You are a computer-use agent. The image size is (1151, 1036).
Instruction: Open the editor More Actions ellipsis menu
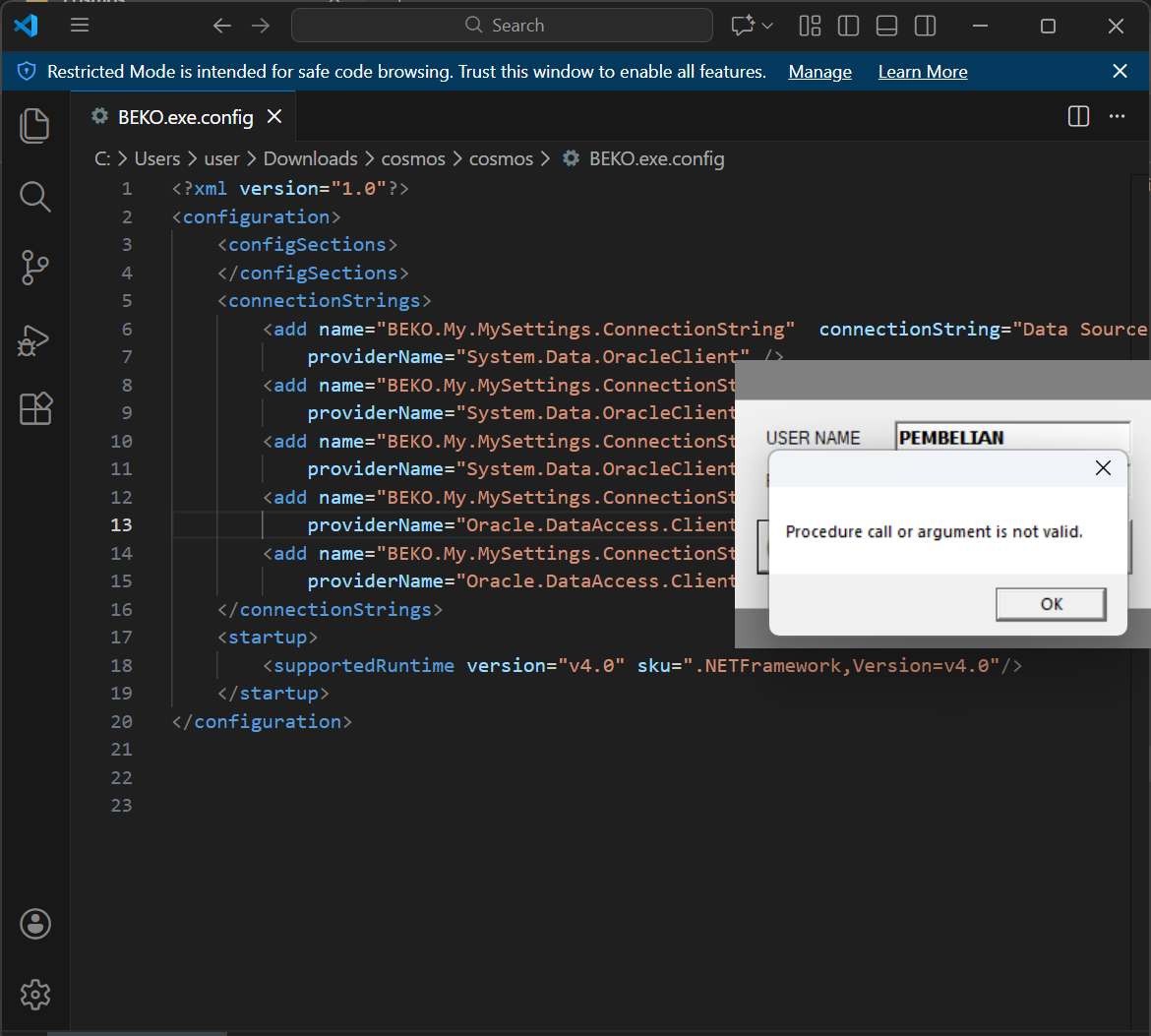pos(1117,117)
